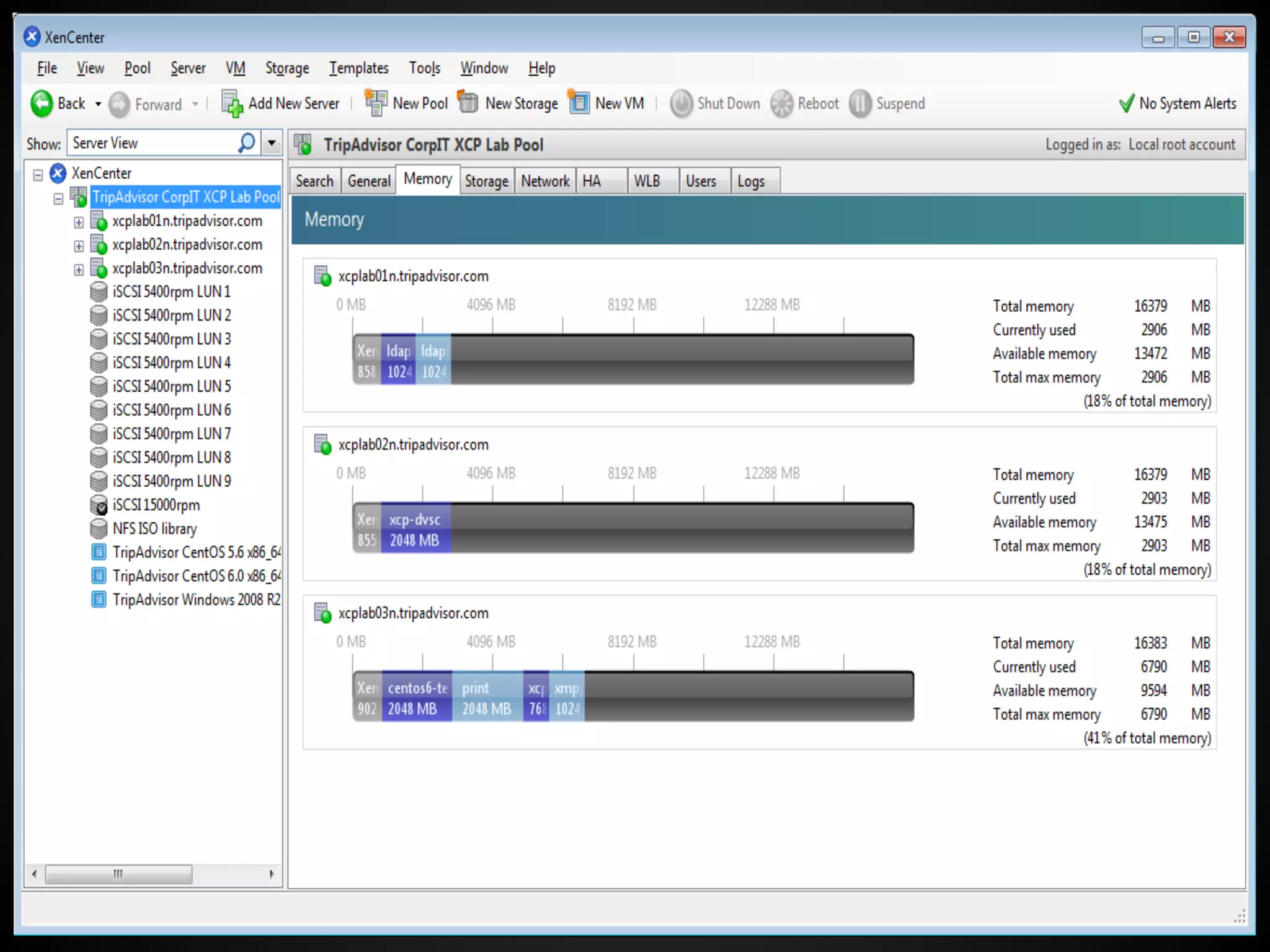Open the Templates menu
Image resolution: width=1270 pixels, height=952 pixels.
click(x=358, y=68)
